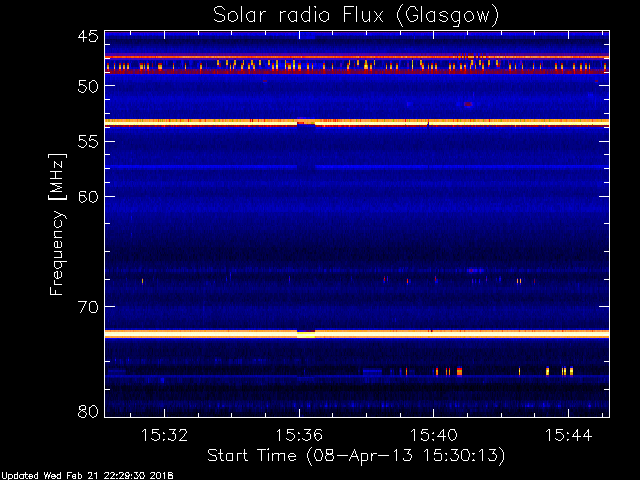The image size is (640, 480).
Task: Click the 'Frequency [MHz]' axis label
Action: [57, 224]
